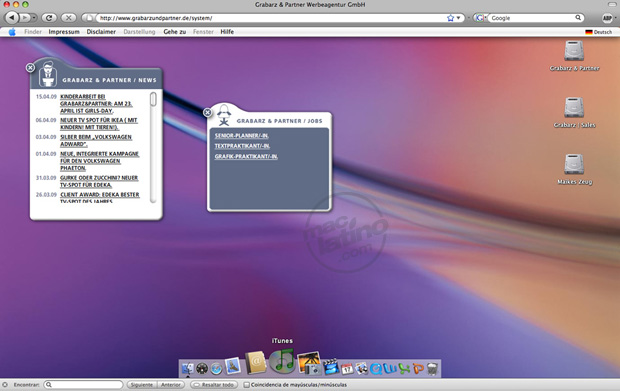Open Address Book in the dock
The height and width of the screenshot is (391, 620).
pyautogui.click(x=255, y=363)
